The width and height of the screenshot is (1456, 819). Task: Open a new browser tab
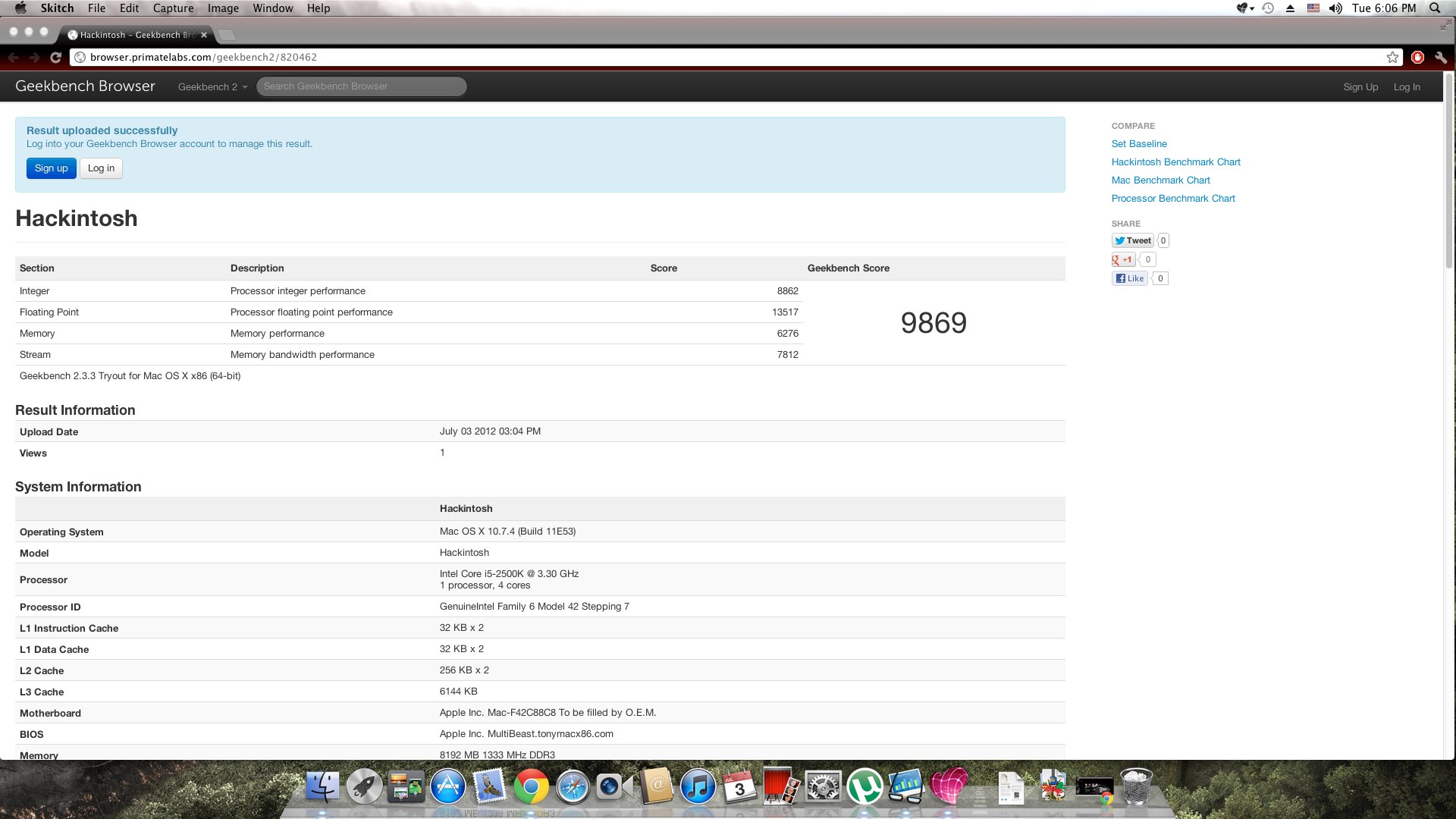coord(226,35)
